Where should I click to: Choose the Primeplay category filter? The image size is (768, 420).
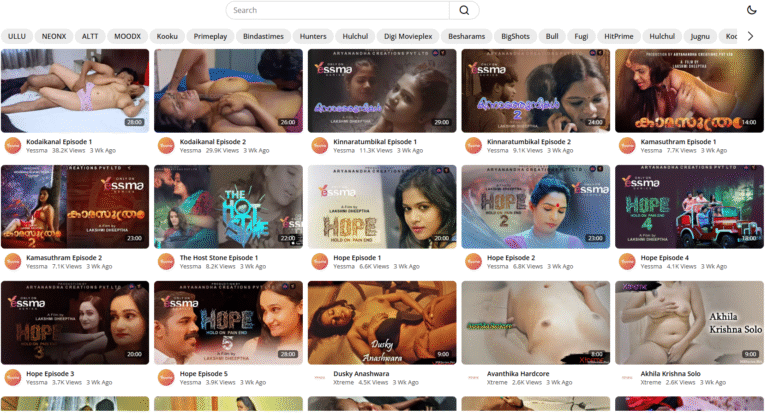point(211,36)
